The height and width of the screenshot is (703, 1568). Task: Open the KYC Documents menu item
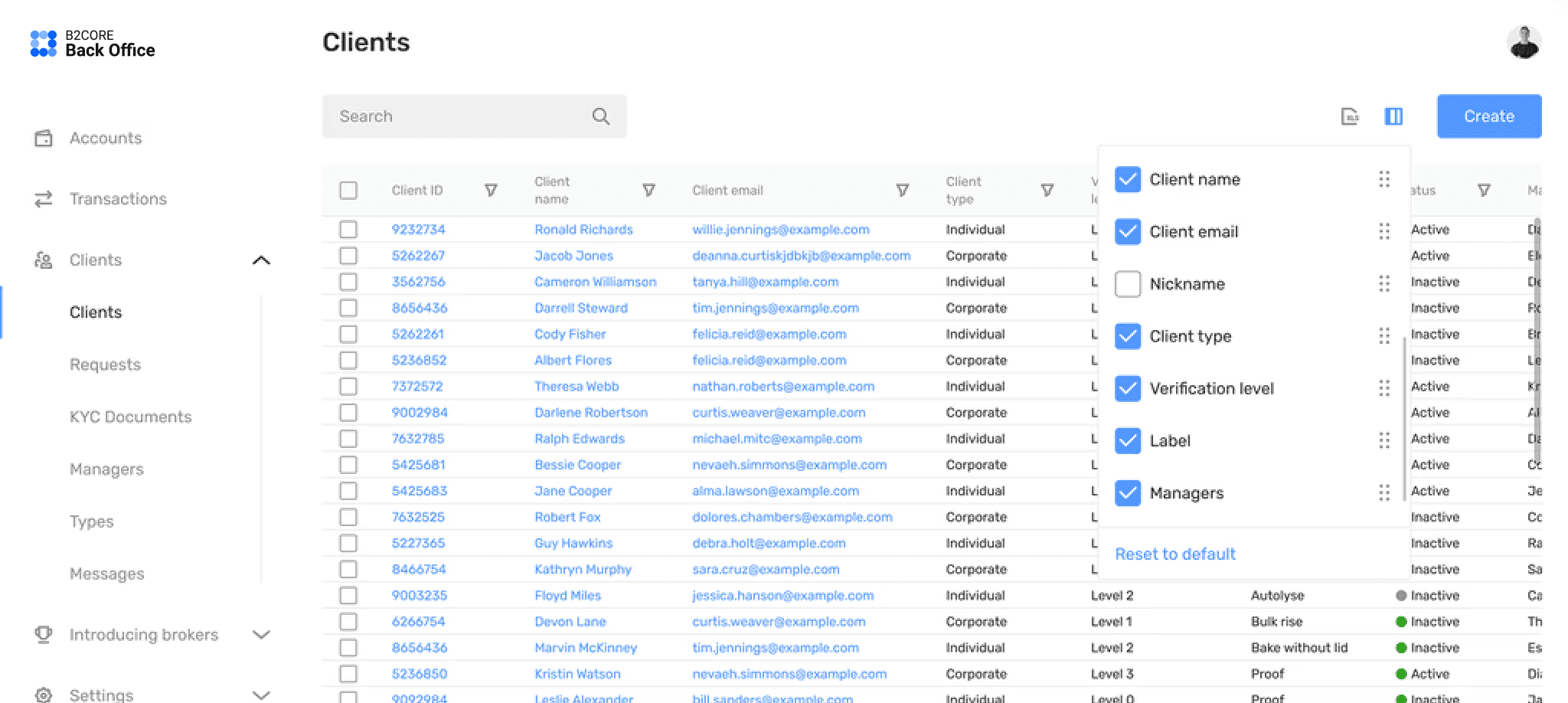(131, 417)
